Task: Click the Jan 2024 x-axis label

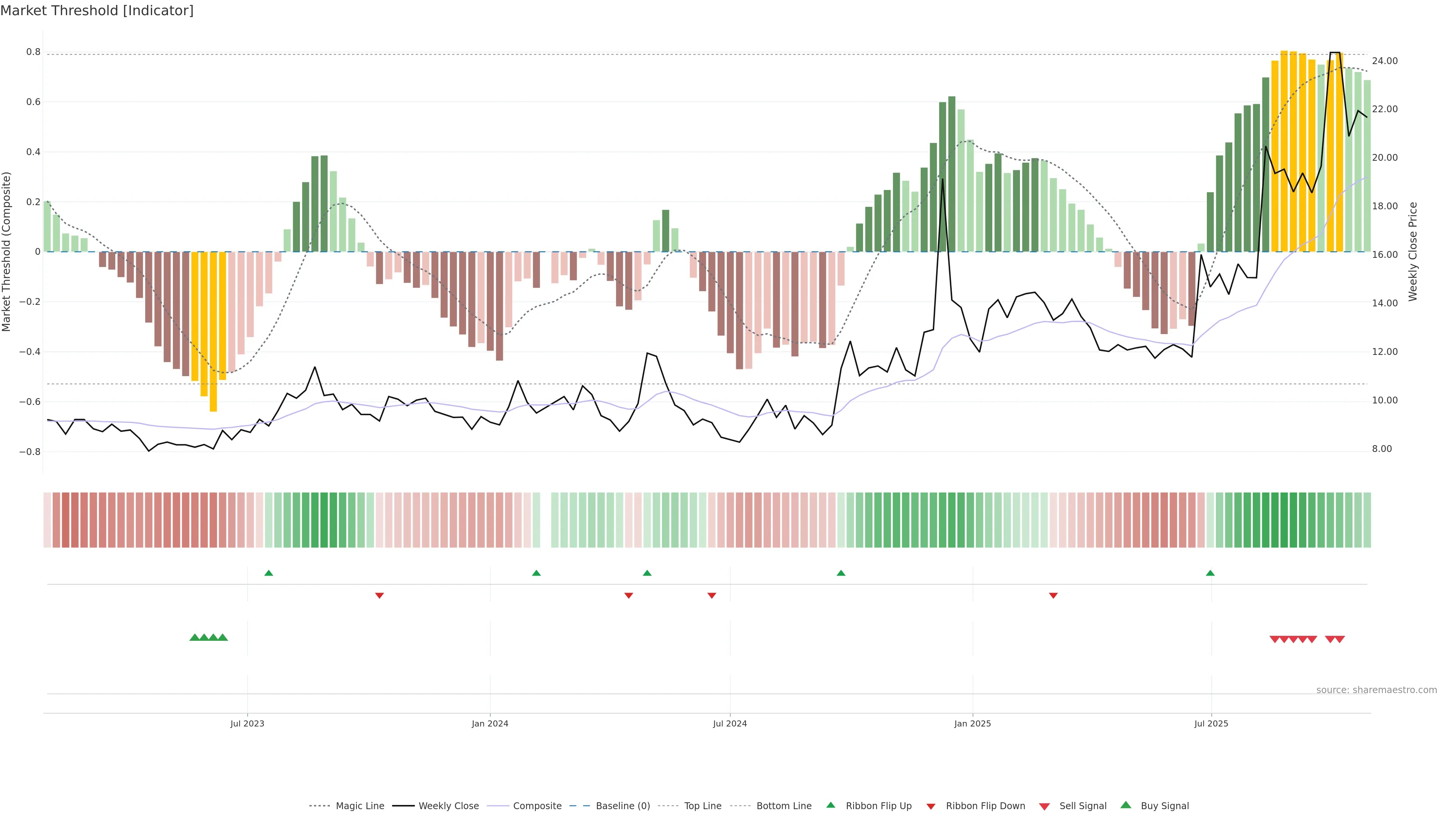Action: tap(490, 723)
